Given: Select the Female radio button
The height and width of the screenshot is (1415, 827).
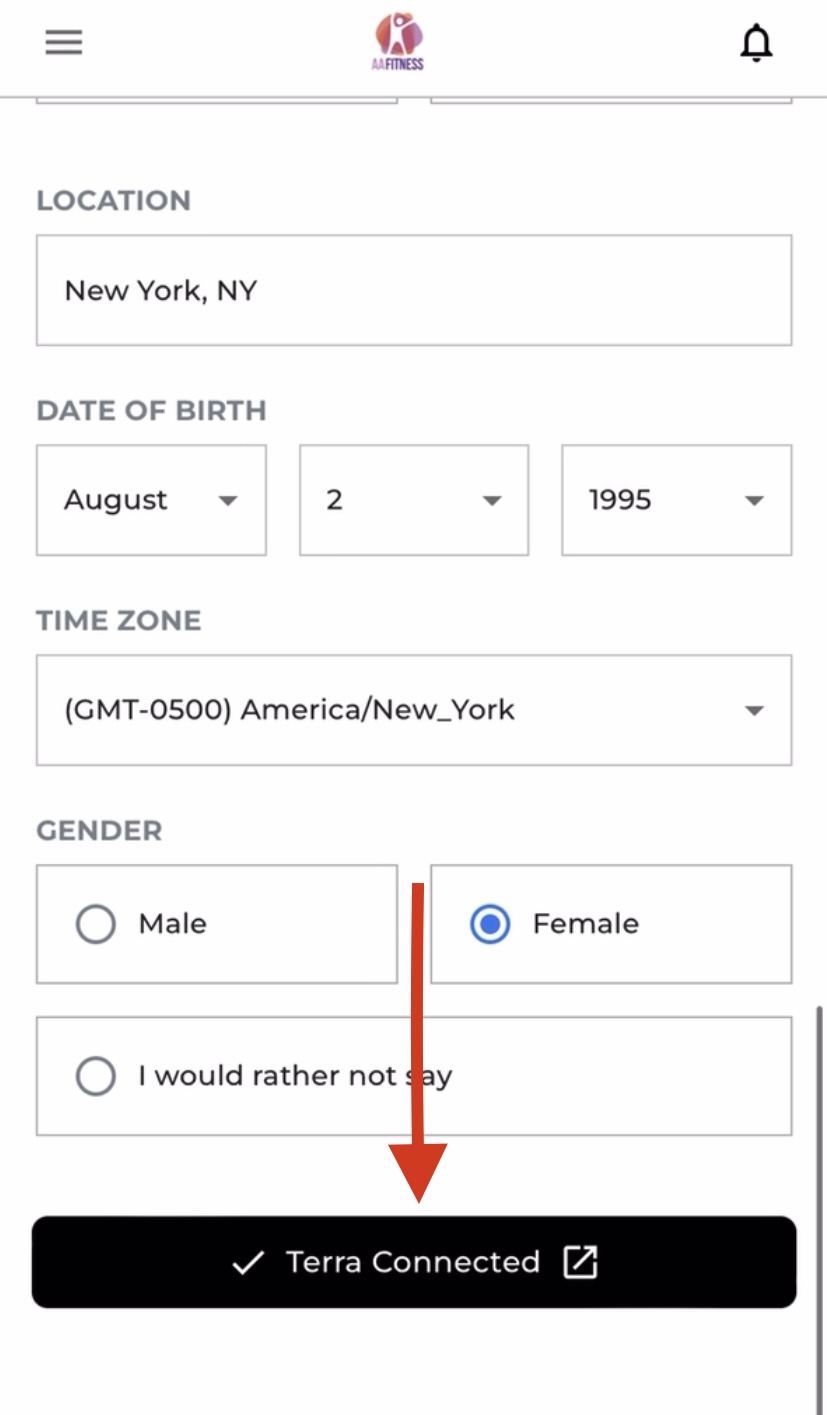Looking at the screenshot, I should [490, 924].
